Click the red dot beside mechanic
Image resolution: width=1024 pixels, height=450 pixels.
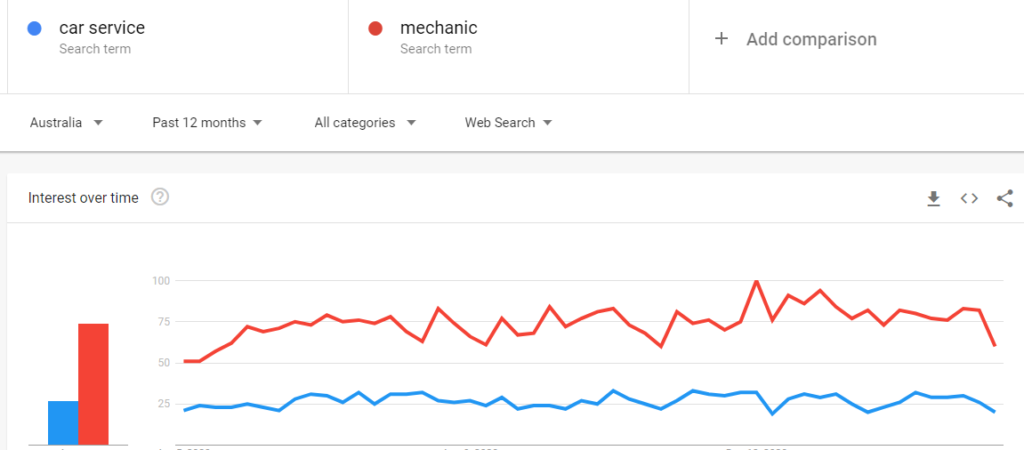376,29
